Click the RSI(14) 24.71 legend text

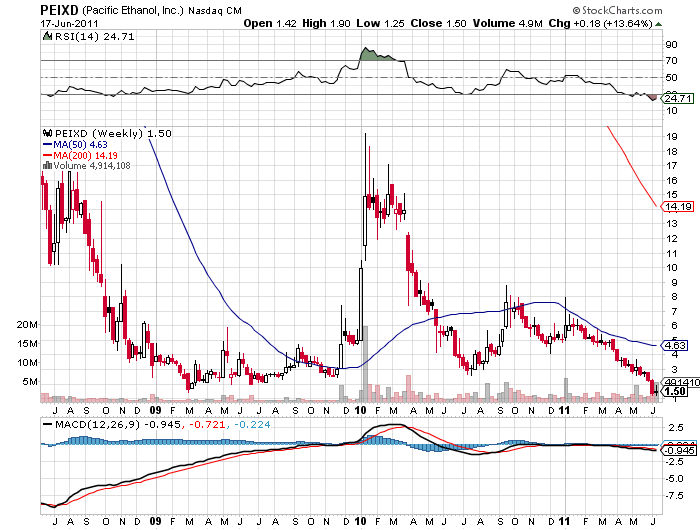tap(94, 37)
